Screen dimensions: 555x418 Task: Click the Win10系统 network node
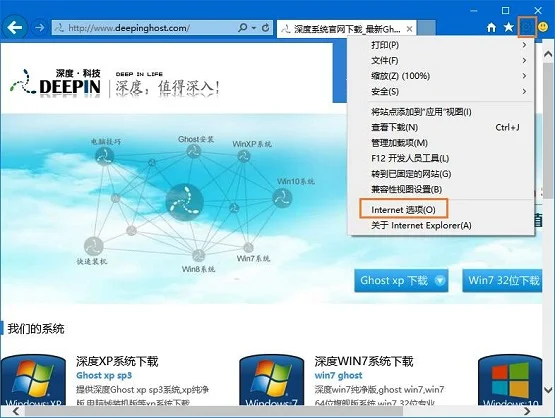[282, 197]
